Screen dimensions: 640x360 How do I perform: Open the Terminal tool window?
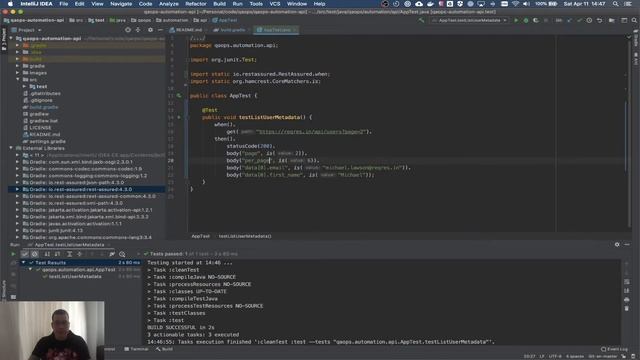136,349
